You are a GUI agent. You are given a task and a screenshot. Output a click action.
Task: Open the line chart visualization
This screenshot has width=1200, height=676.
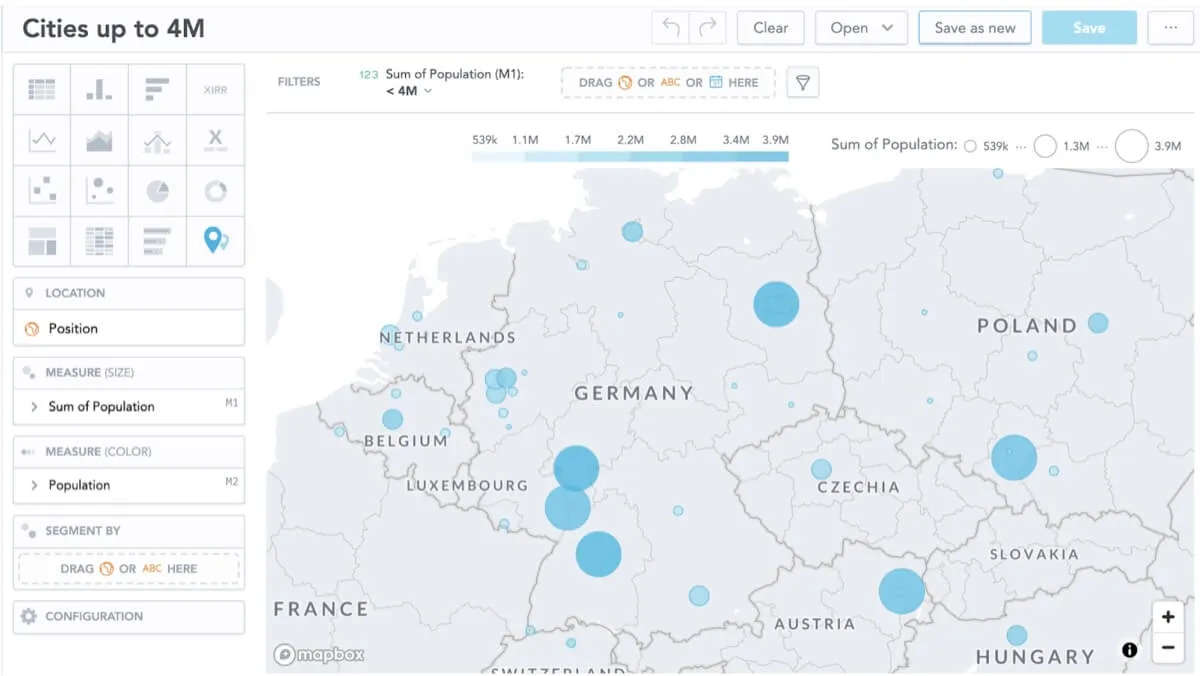(41, 140)
